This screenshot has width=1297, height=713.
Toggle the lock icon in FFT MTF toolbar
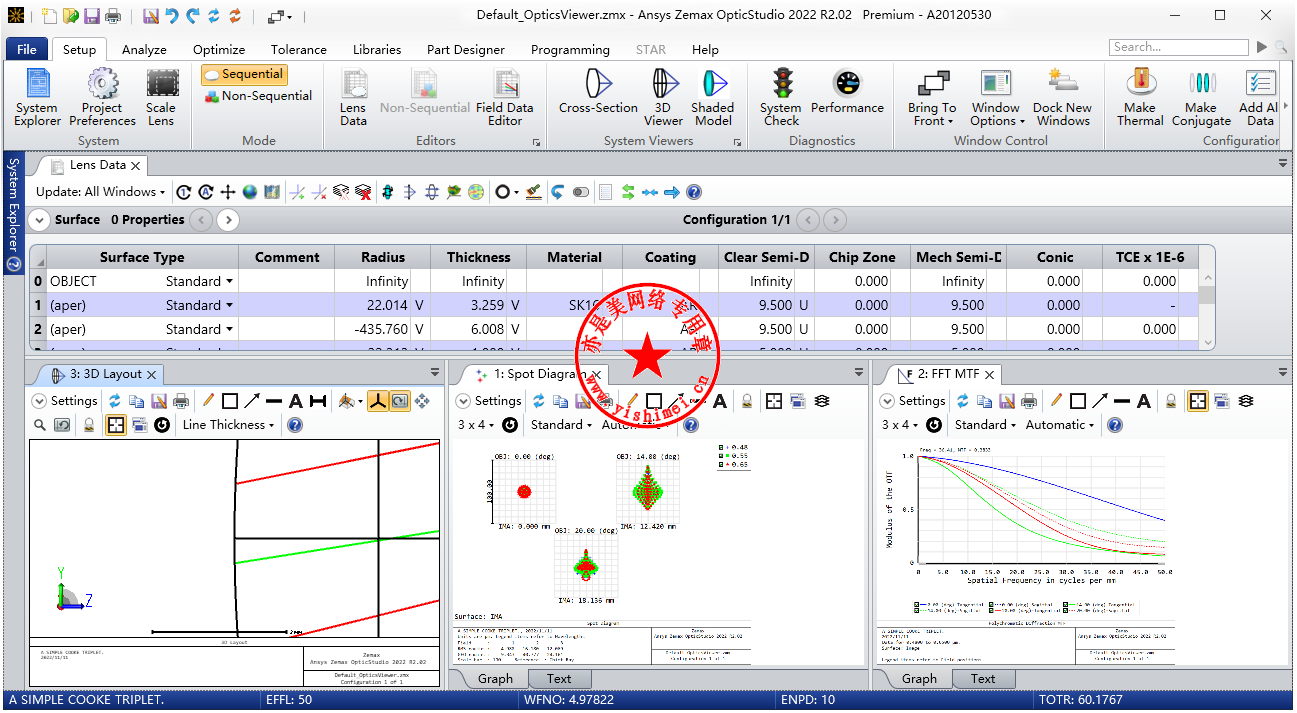pyautogui.click(x=1171, y=401)
